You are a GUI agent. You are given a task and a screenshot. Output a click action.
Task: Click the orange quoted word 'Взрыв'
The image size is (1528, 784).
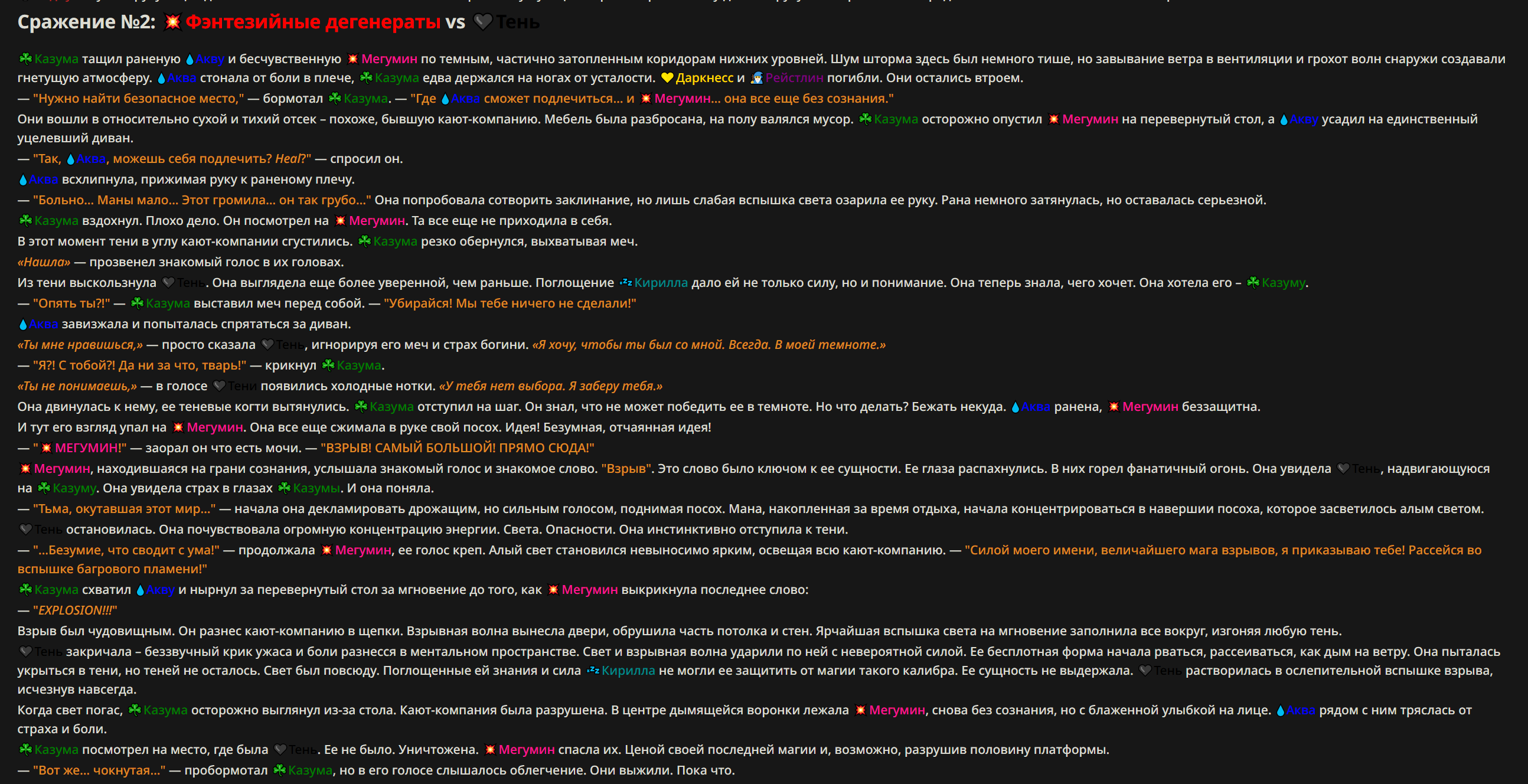click(x=626, y=469)
